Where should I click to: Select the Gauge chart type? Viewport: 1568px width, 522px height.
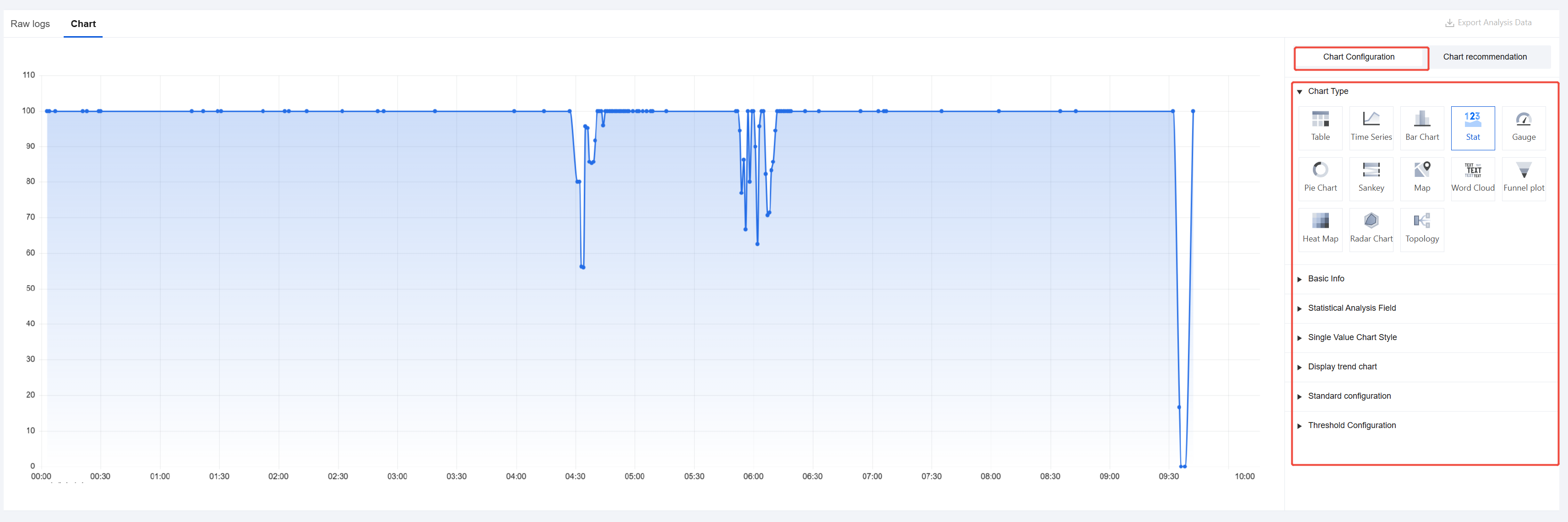pyautogui.click(x=1523, y=127)
